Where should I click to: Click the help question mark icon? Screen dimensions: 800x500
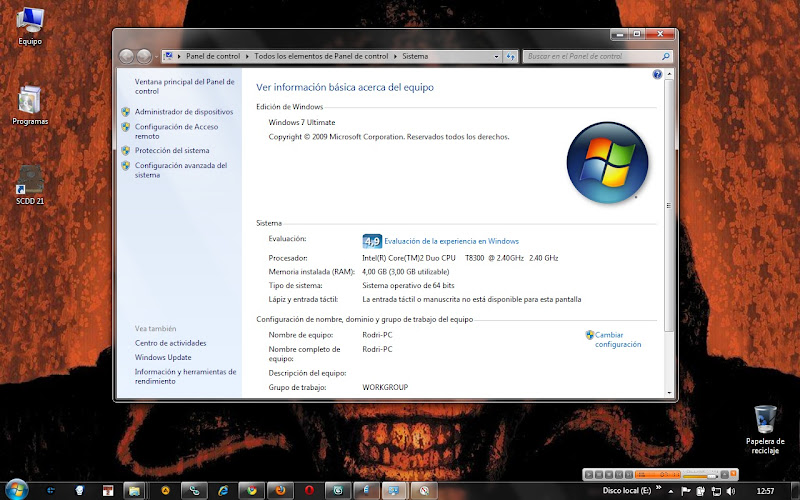[x=657, y=74]
